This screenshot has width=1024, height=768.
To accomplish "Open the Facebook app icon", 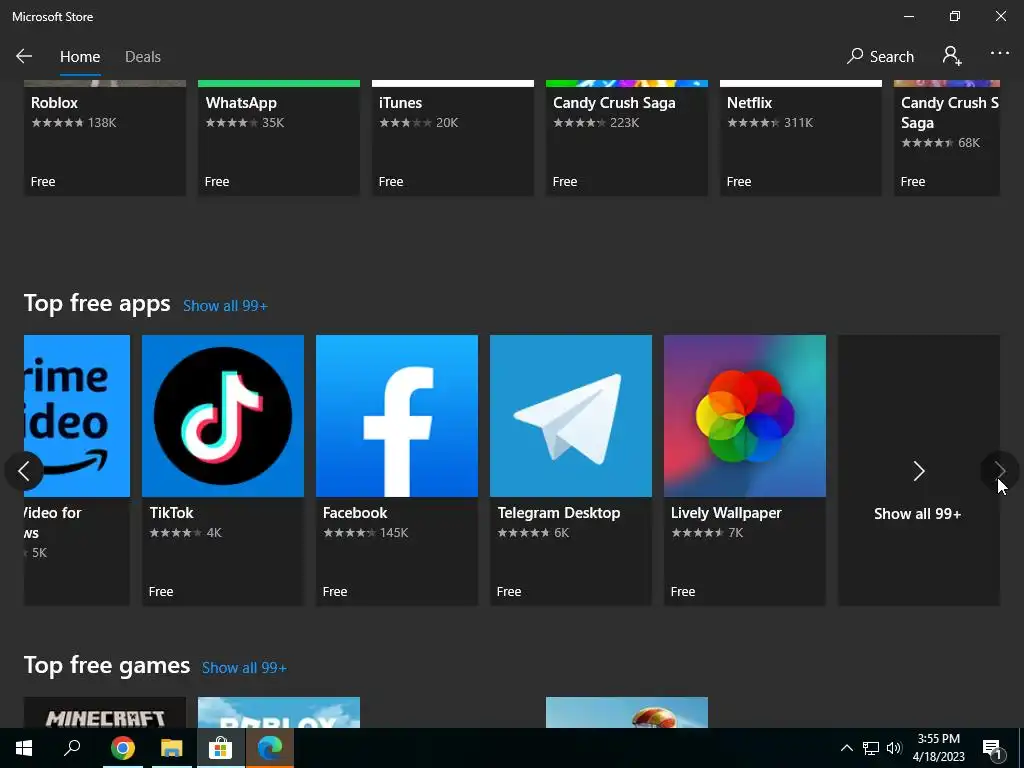I will pyautogui.click(x=397, y=416).
